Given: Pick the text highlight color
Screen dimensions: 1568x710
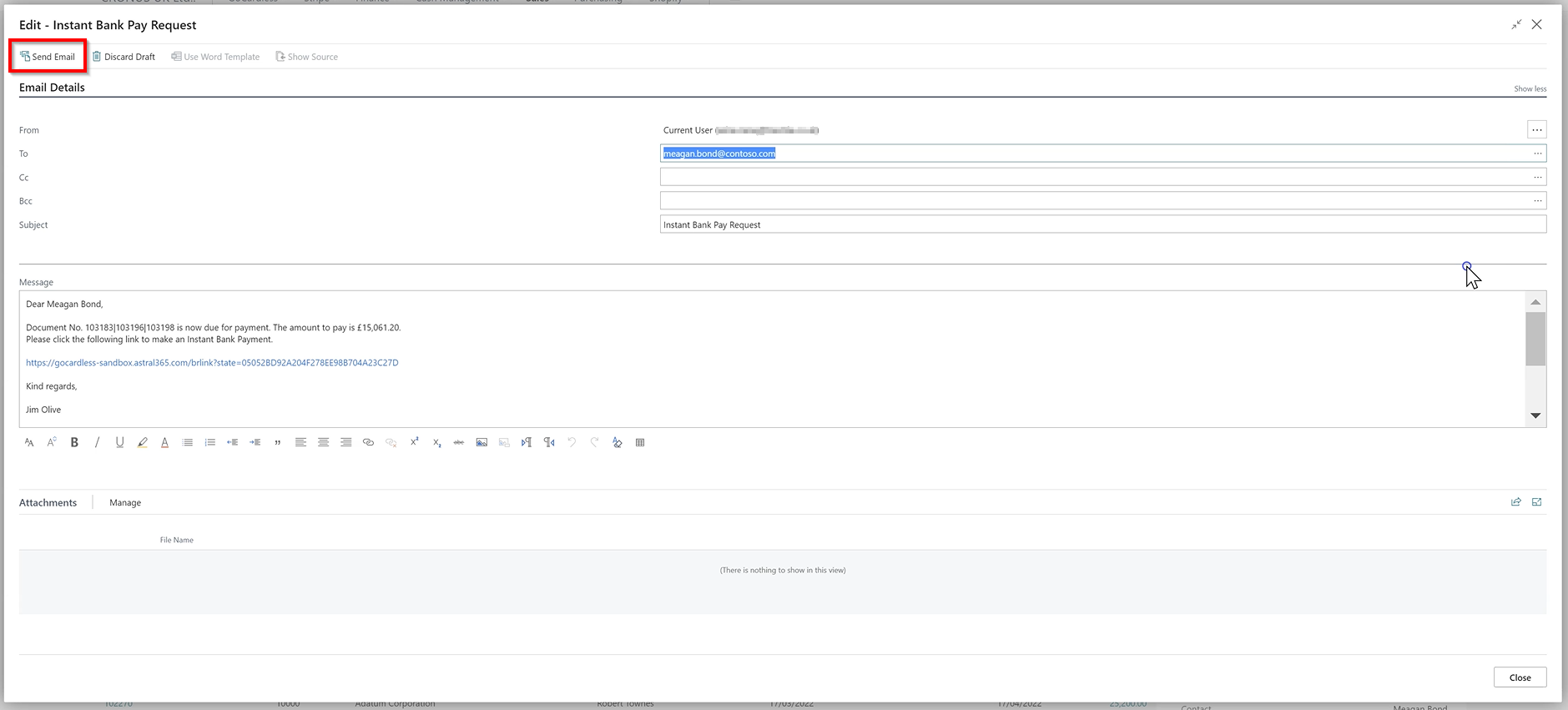Looking at the screenshot, I should pyautogui.click(x=142, y=442).
